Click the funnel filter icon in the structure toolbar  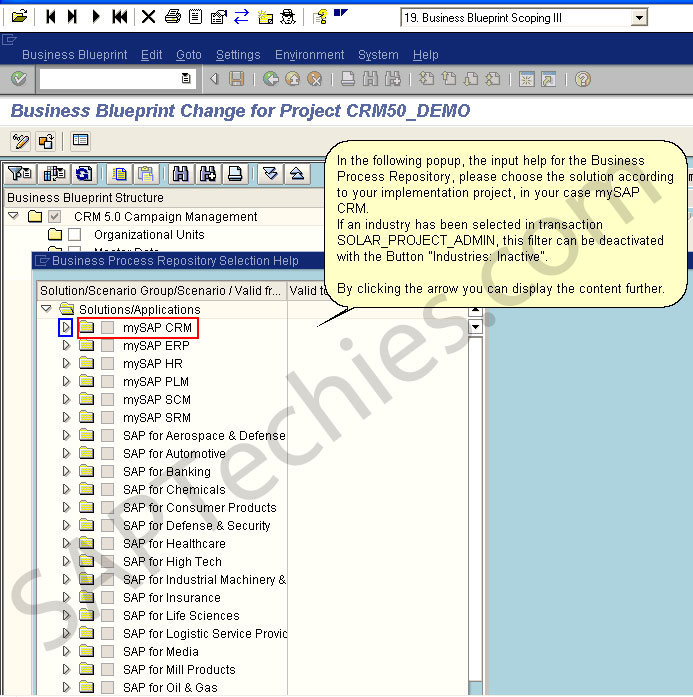tap(20, 173)
